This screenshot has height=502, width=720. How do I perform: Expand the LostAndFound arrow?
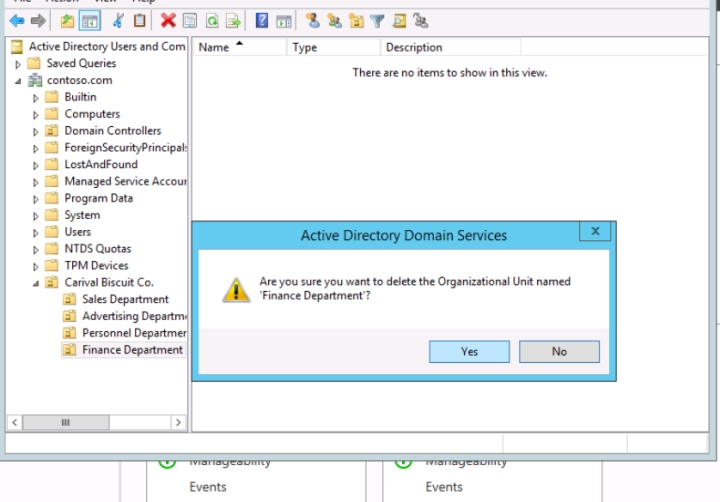point(35,165)
